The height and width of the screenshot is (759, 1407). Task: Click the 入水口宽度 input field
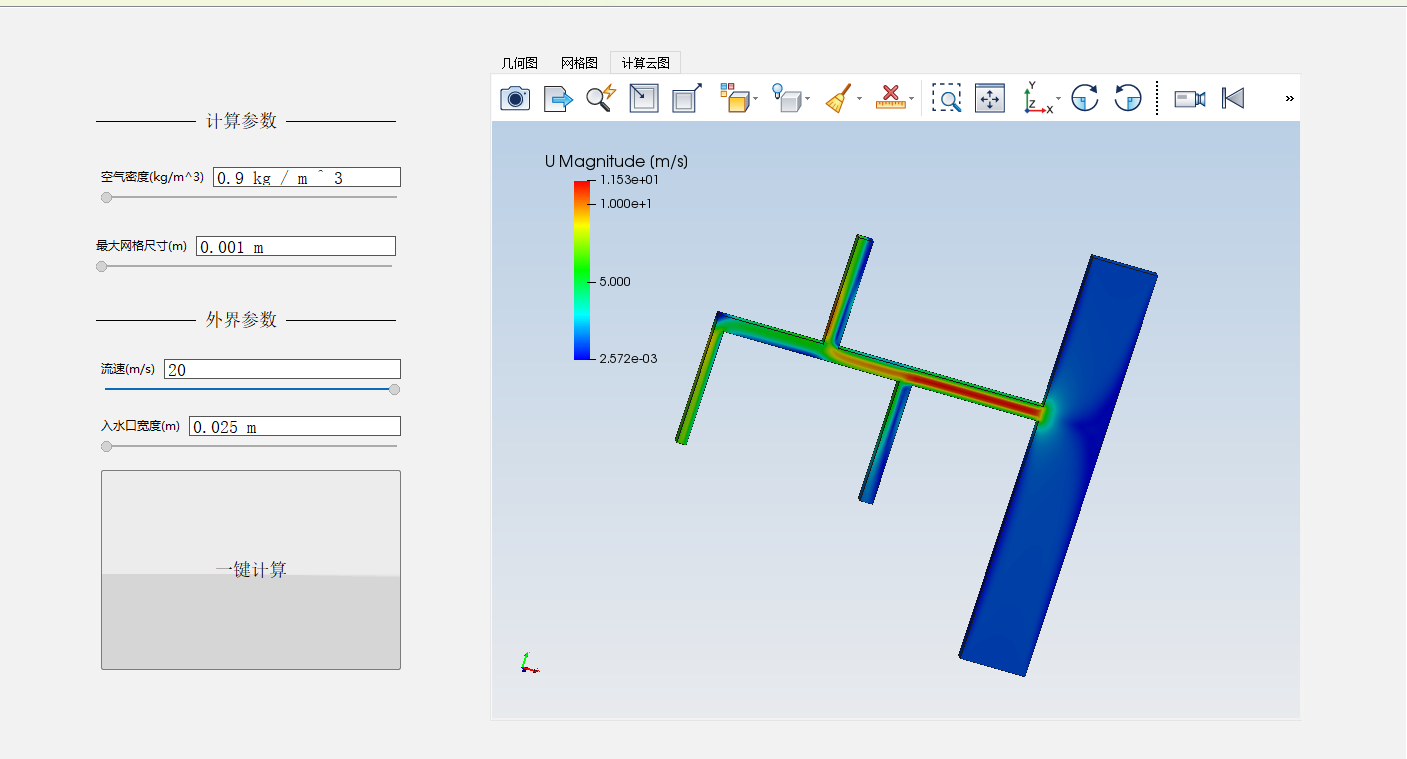coord(295,426)
